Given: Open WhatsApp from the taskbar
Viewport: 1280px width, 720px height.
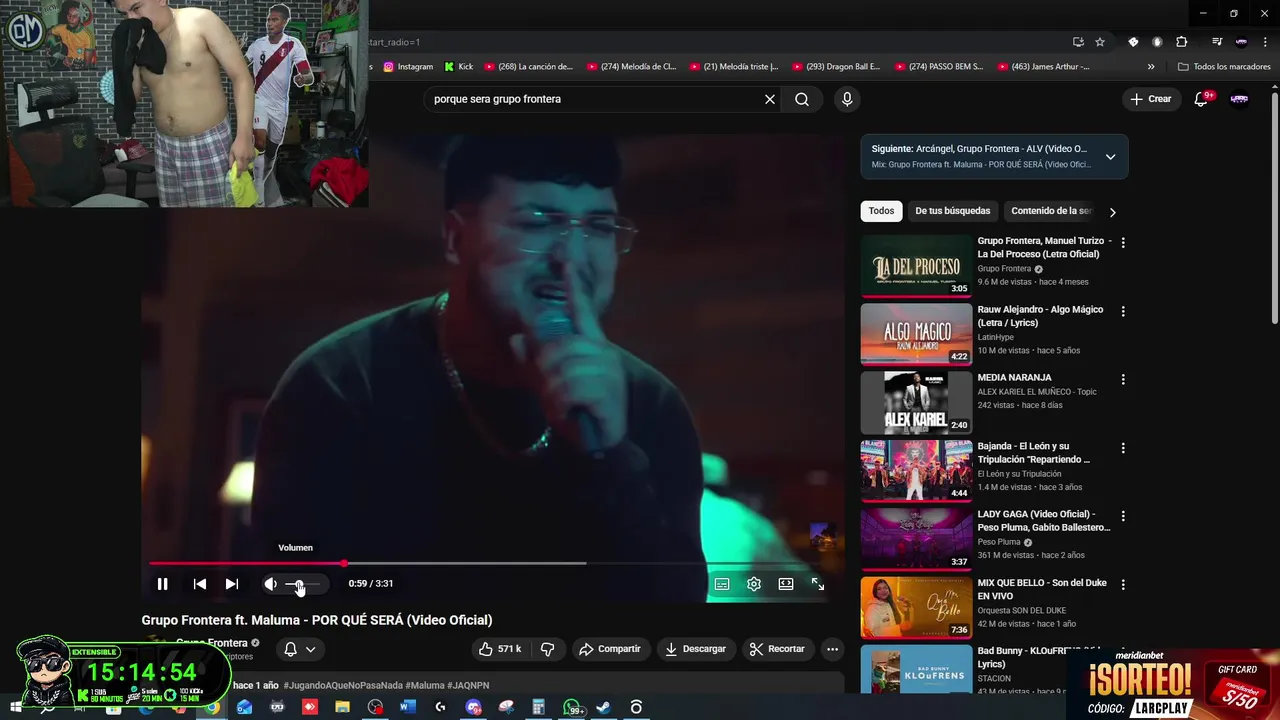Looking at the screenshot, I should [571, 707].
